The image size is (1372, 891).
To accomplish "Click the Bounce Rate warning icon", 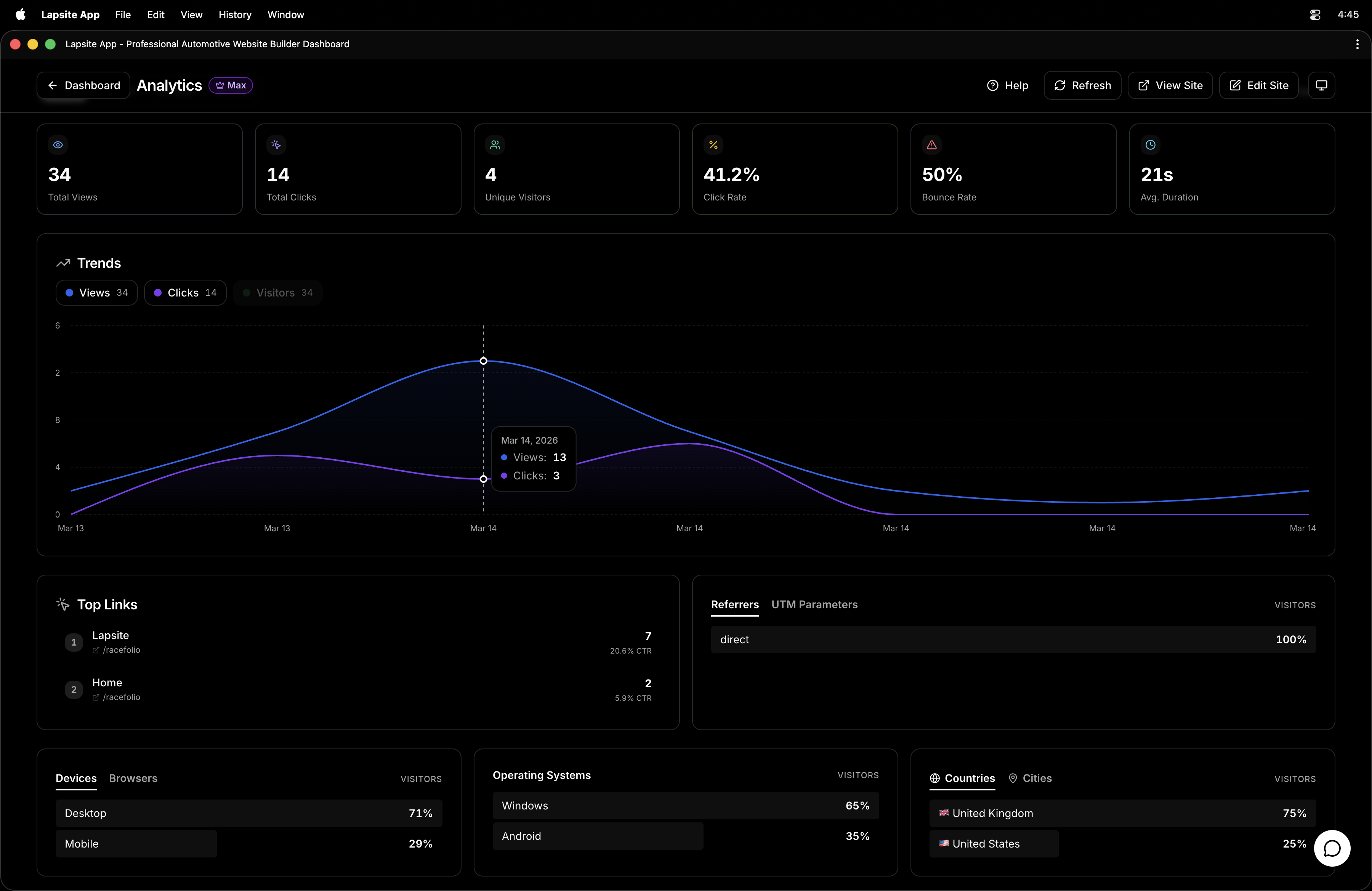I will point(931,145).
